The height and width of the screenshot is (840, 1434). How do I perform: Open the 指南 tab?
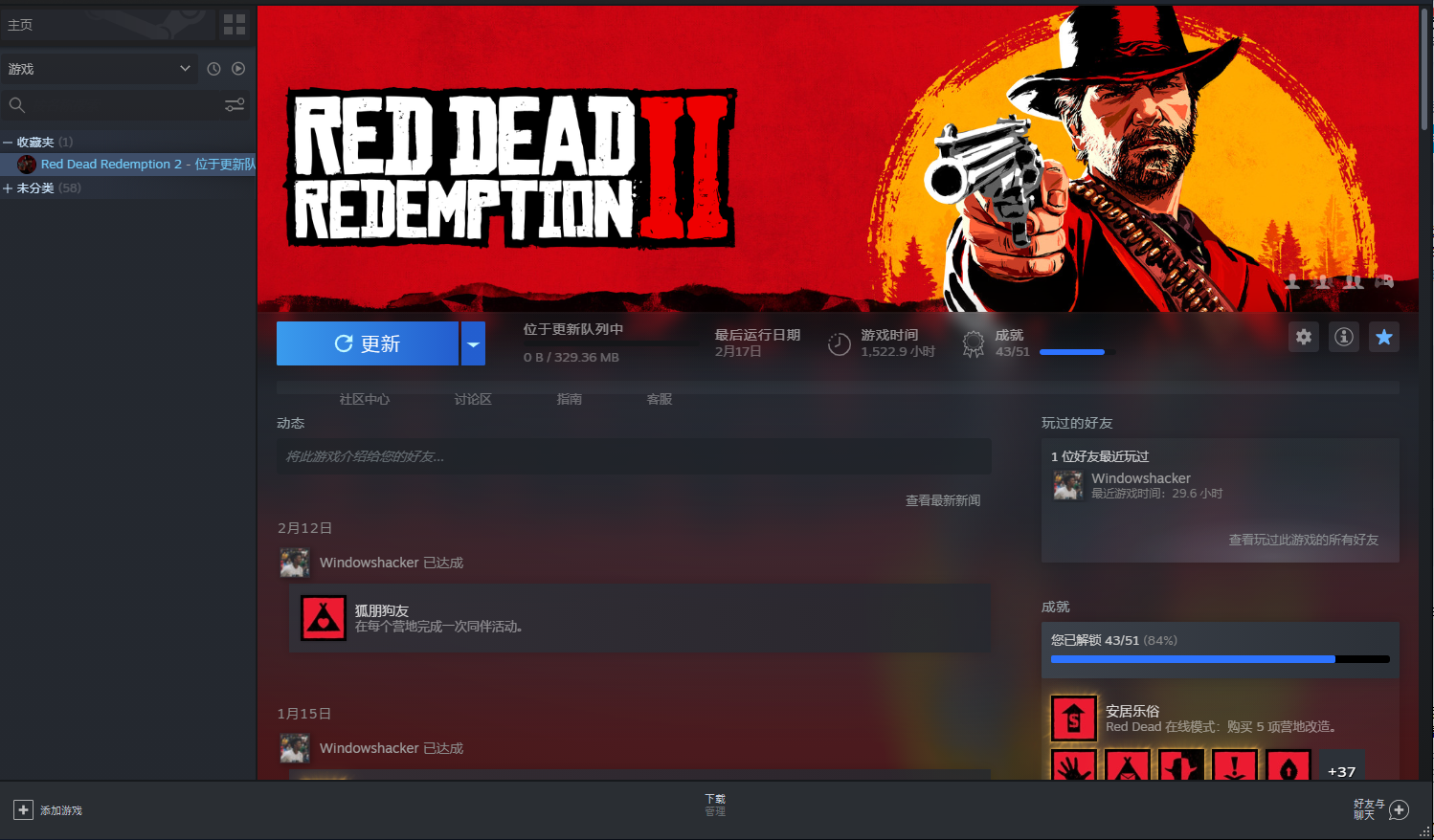[570, 399]
